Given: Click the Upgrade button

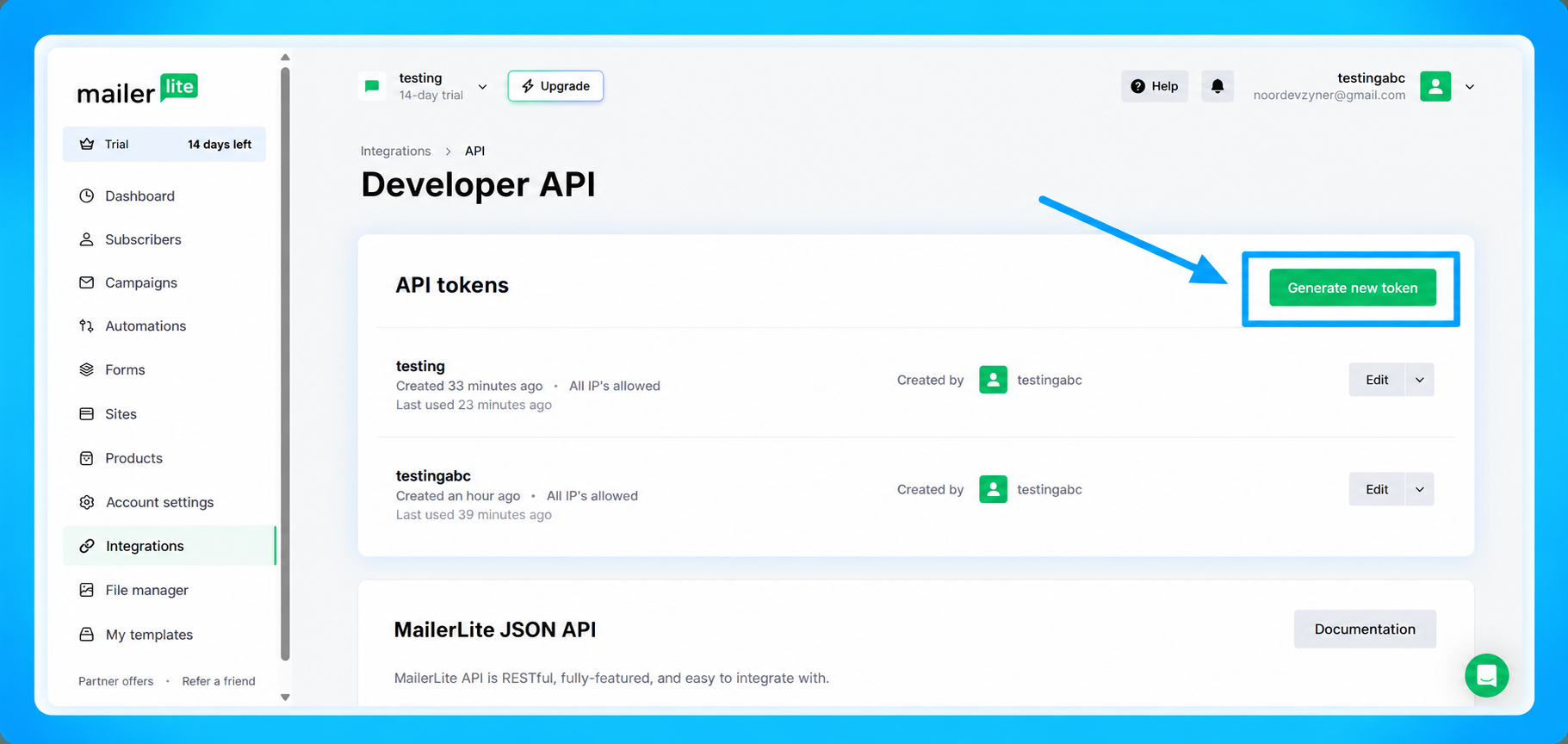Looking at the screenshot, I should point(555,86).
